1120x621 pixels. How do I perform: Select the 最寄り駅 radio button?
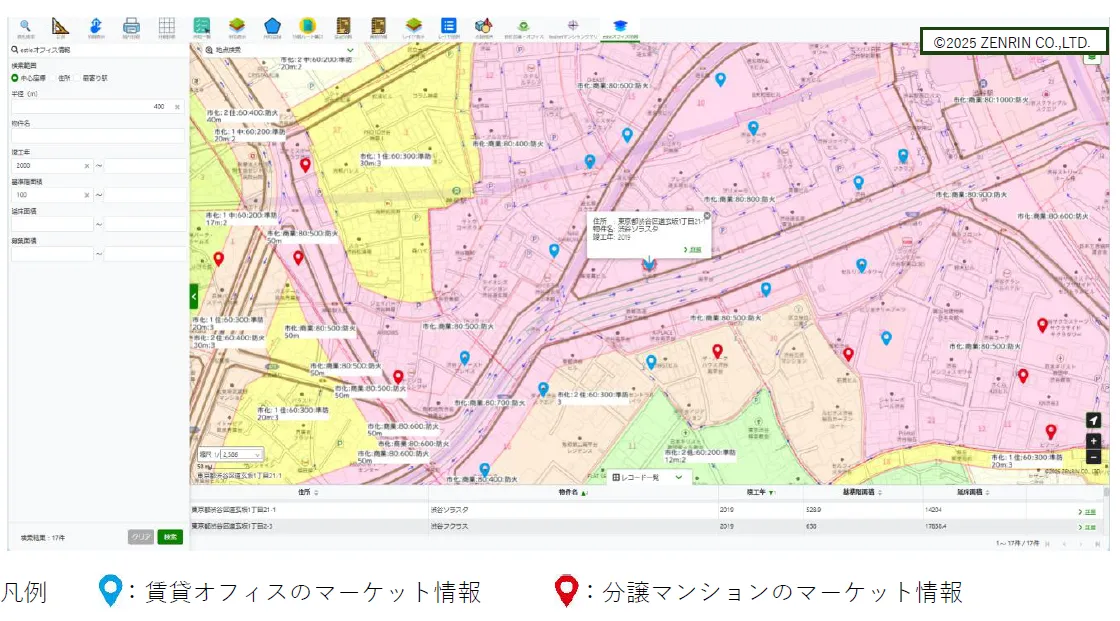tap(77, 77)
